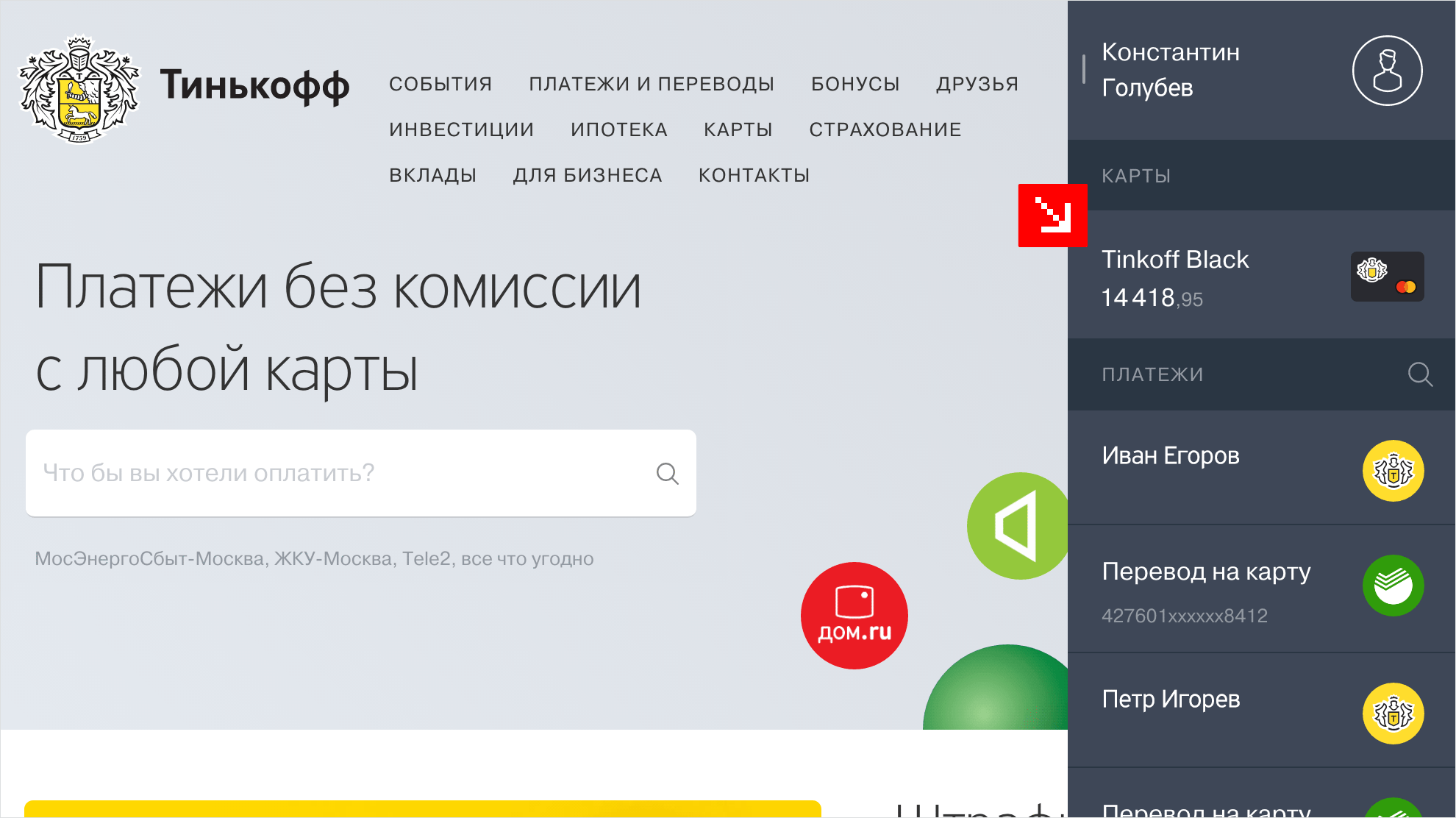Click card number 427601xxxxxx8412

[x=1185, y=616]
